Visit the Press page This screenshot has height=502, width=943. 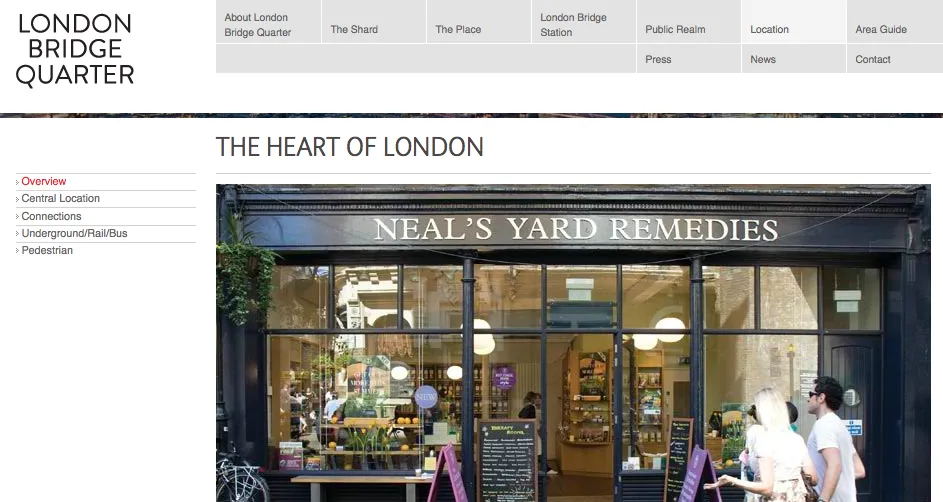[x=689, y=59]
